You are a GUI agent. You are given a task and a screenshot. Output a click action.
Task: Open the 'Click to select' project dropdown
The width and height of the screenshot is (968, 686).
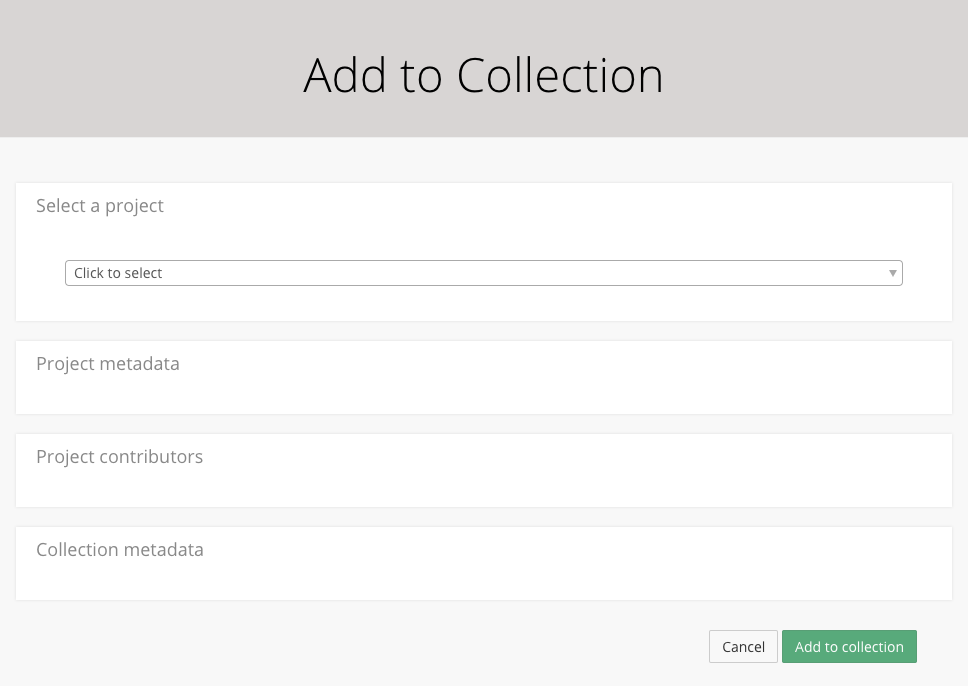pos(483,273)
